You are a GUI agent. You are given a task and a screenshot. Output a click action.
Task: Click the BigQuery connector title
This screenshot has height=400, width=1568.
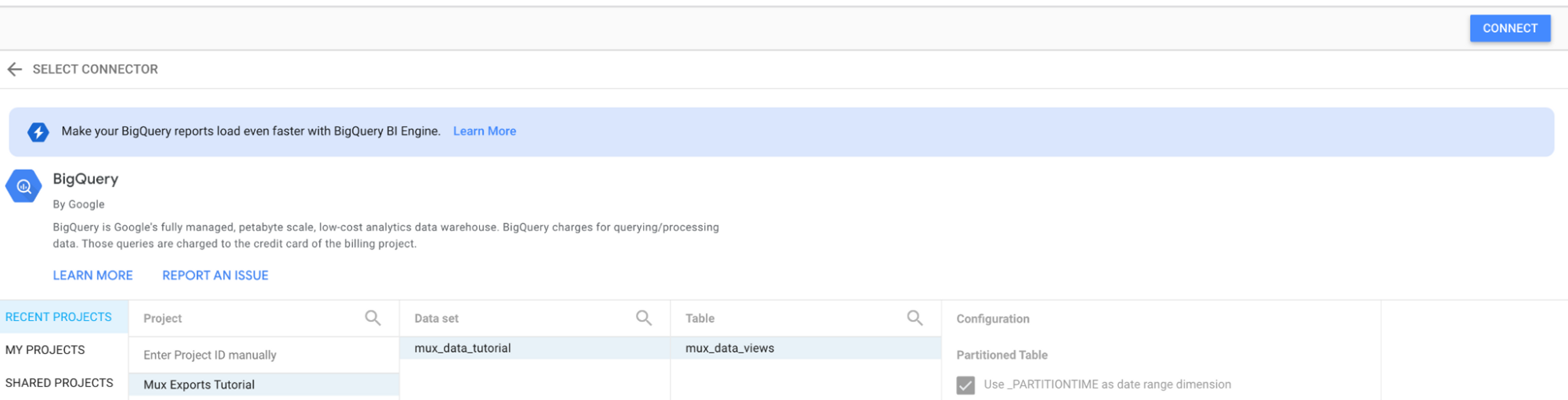[86, 179]
